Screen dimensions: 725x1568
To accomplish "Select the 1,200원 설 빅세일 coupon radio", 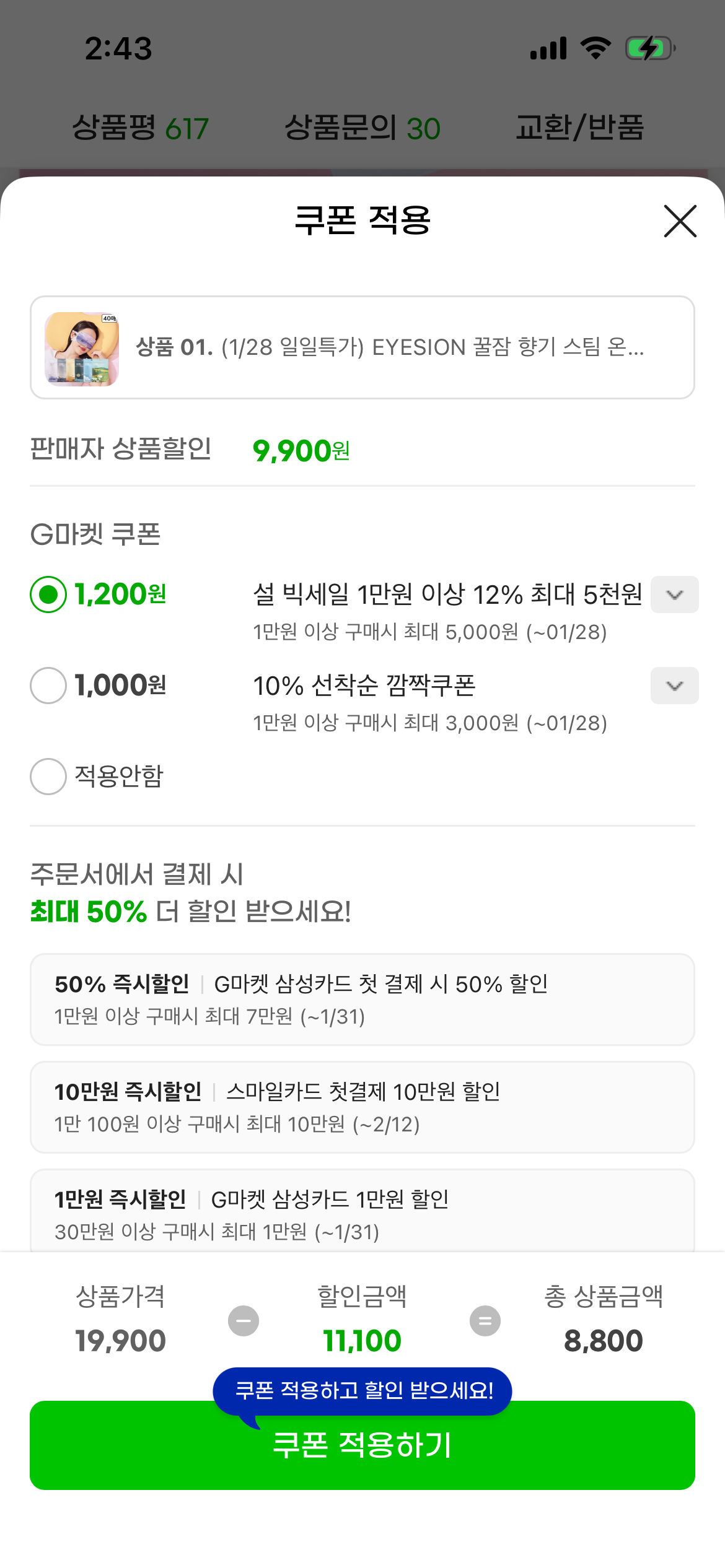I will [x=48, y=595].
